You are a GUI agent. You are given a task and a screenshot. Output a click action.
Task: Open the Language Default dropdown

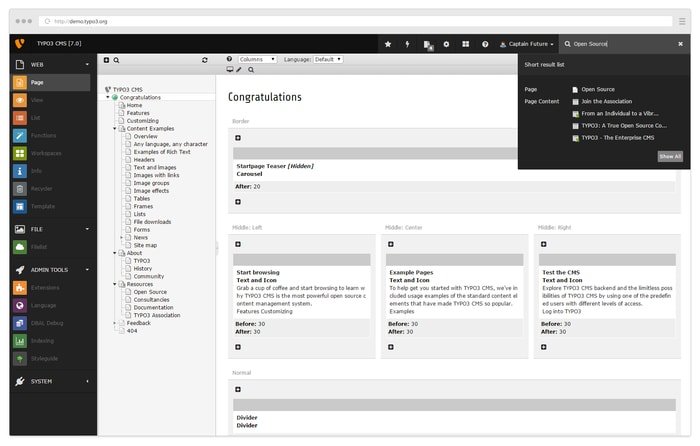click(x=328, y=59)
